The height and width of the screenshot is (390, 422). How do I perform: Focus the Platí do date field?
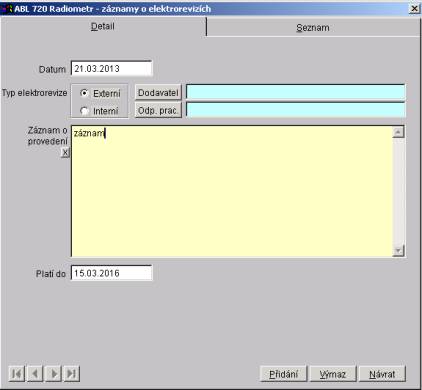(111, 273)
